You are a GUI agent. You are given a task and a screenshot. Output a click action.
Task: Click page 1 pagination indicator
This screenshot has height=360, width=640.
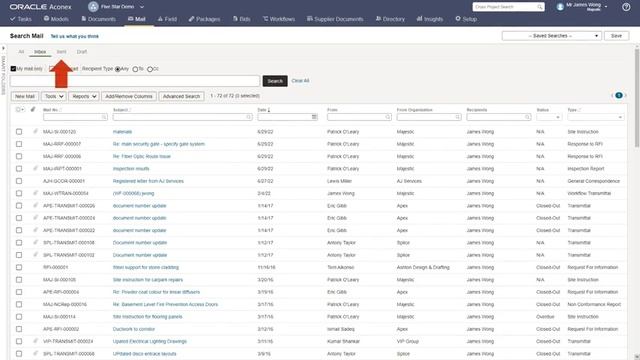click(x=619, y=96)
